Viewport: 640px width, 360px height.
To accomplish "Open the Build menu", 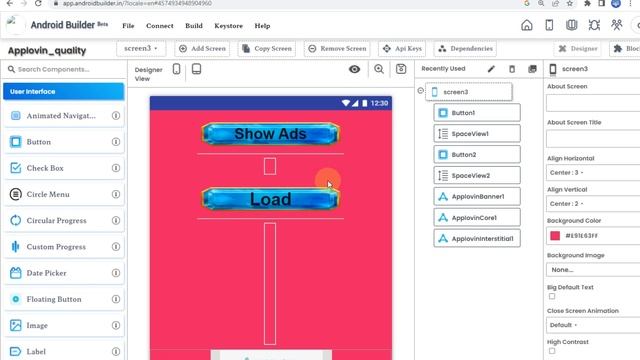I will tap(194, 26).
